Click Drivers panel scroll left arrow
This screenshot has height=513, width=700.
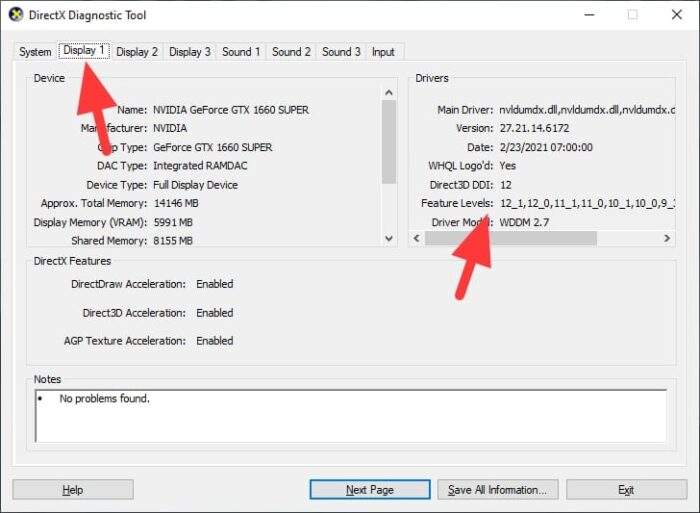(x=417, y=238)
